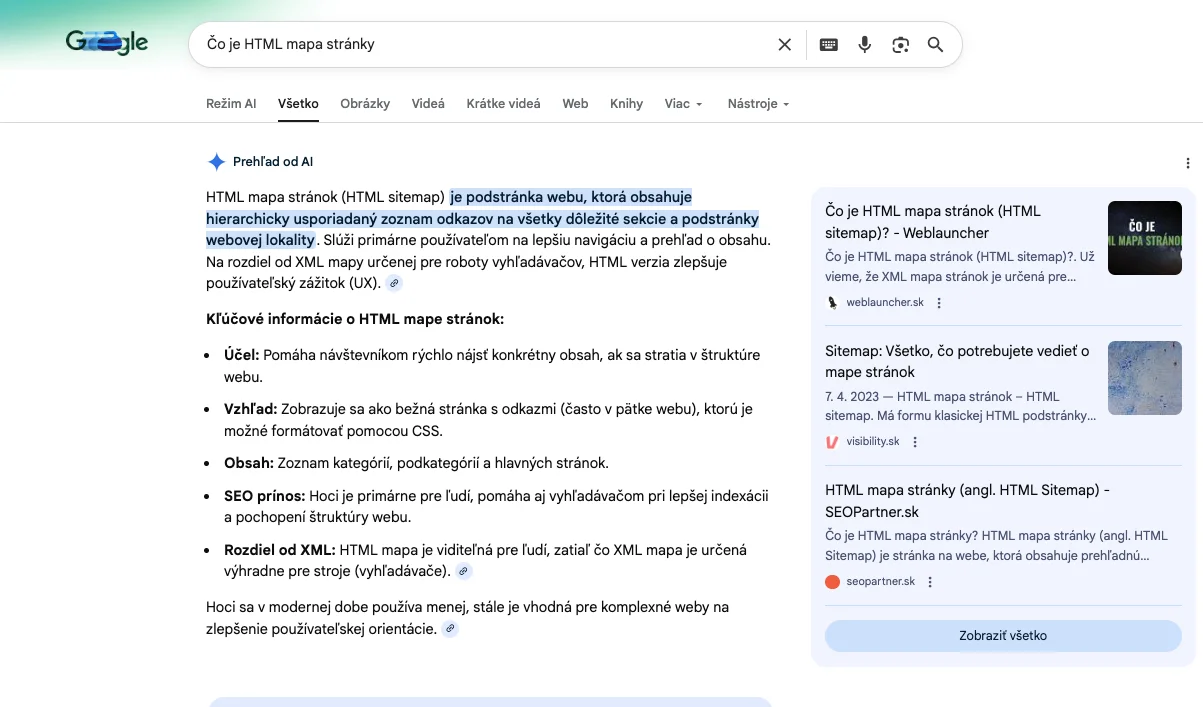Open AI overview three-dot options menu
Screen dimensions: 1203x707
(x=1187, y=163)
